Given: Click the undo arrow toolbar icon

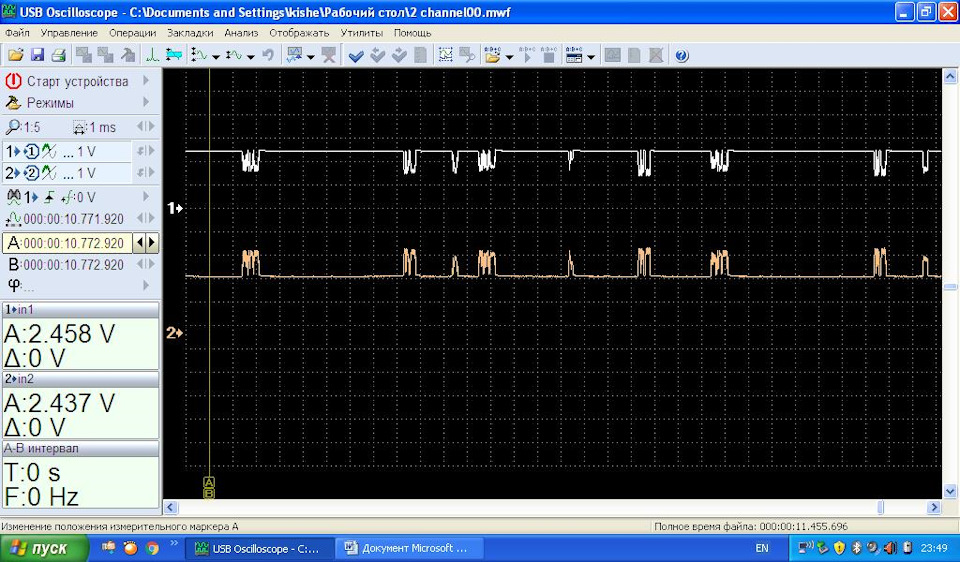Looking at the screenshot, I should click(x=268, y=56).
